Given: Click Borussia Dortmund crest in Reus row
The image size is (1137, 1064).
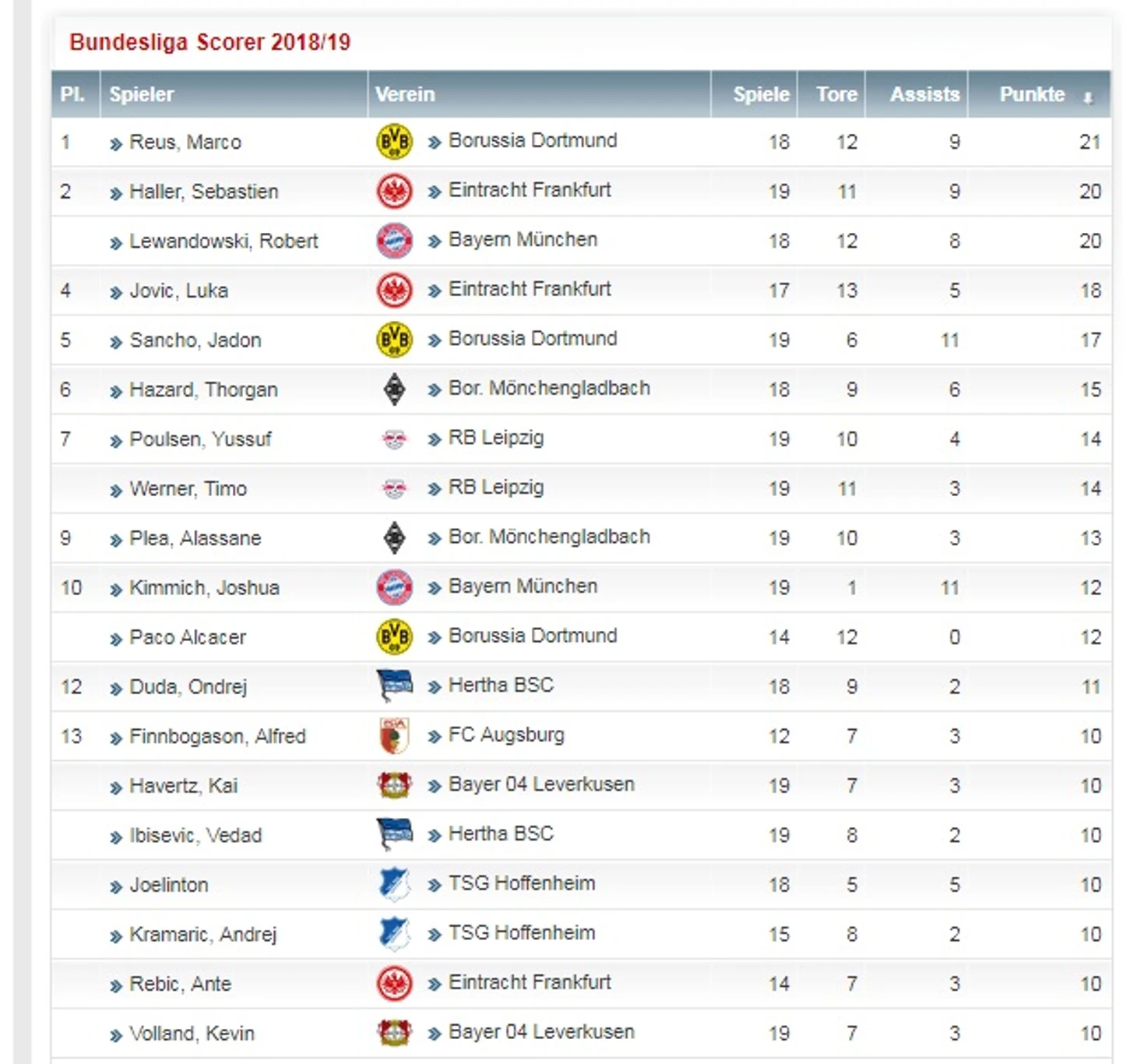Looking at the screenshot, I should (394, 142).
